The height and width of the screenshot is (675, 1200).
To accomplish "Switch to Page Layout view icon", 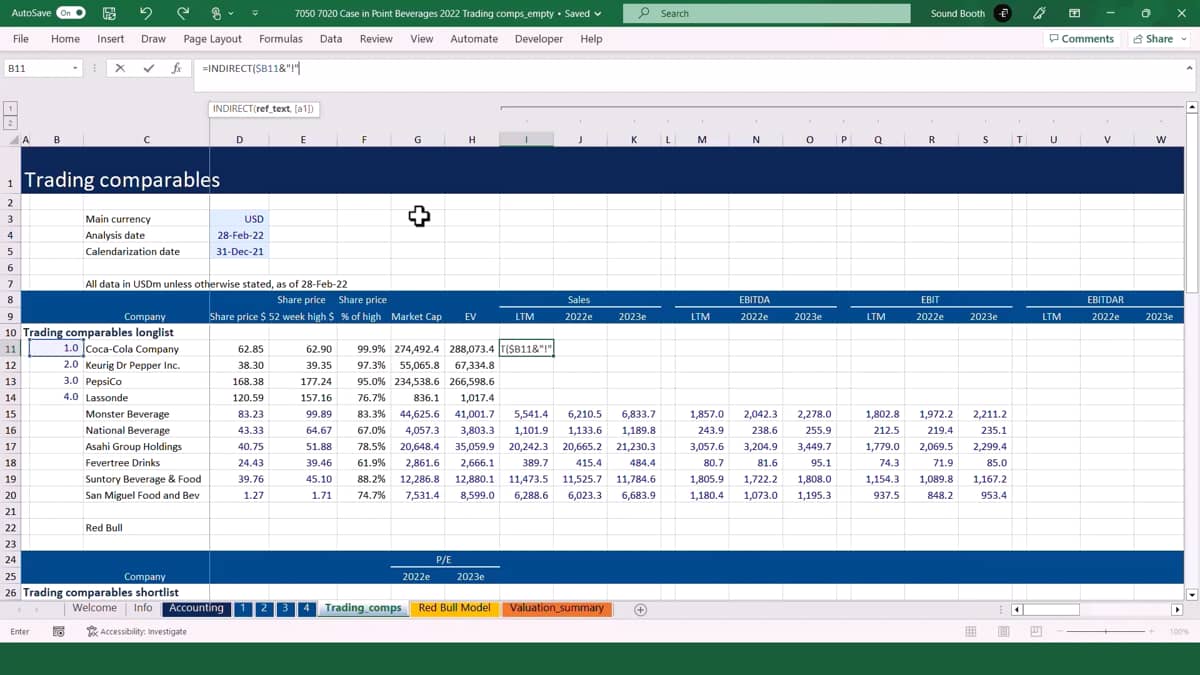I will coord(1003,632).
